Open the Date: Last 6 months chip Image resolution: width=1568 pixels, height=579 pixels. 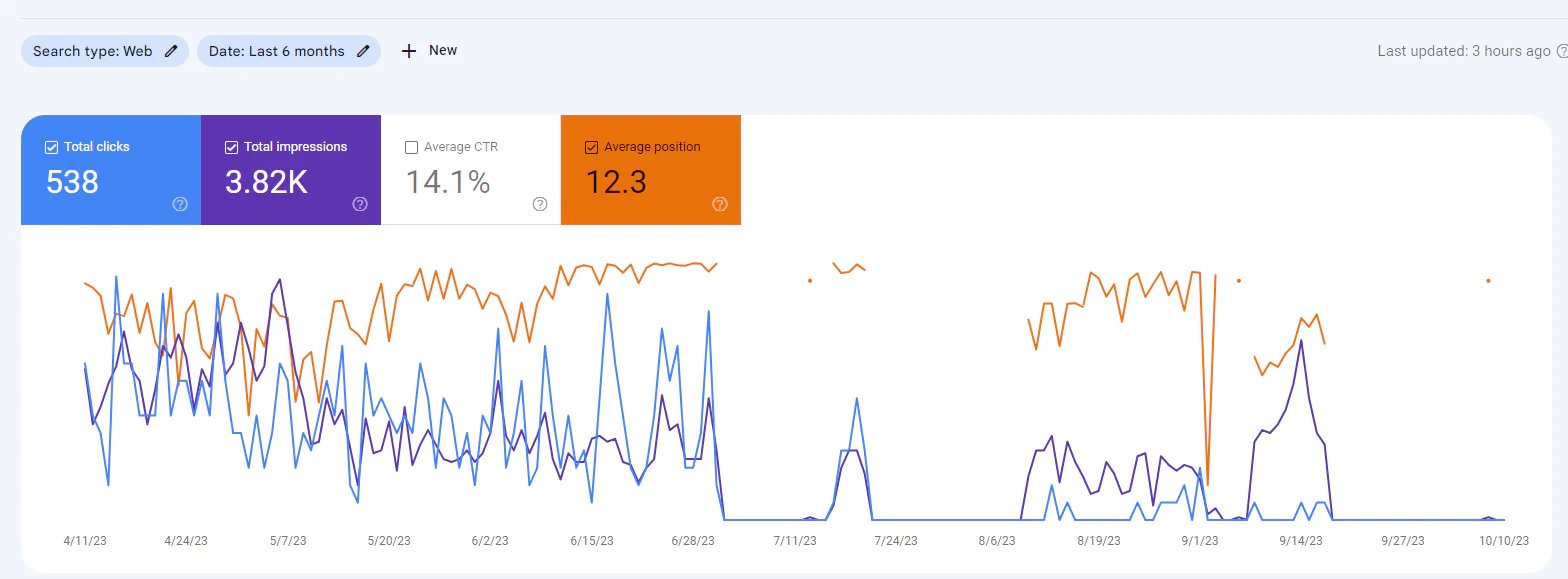(289, 51)
